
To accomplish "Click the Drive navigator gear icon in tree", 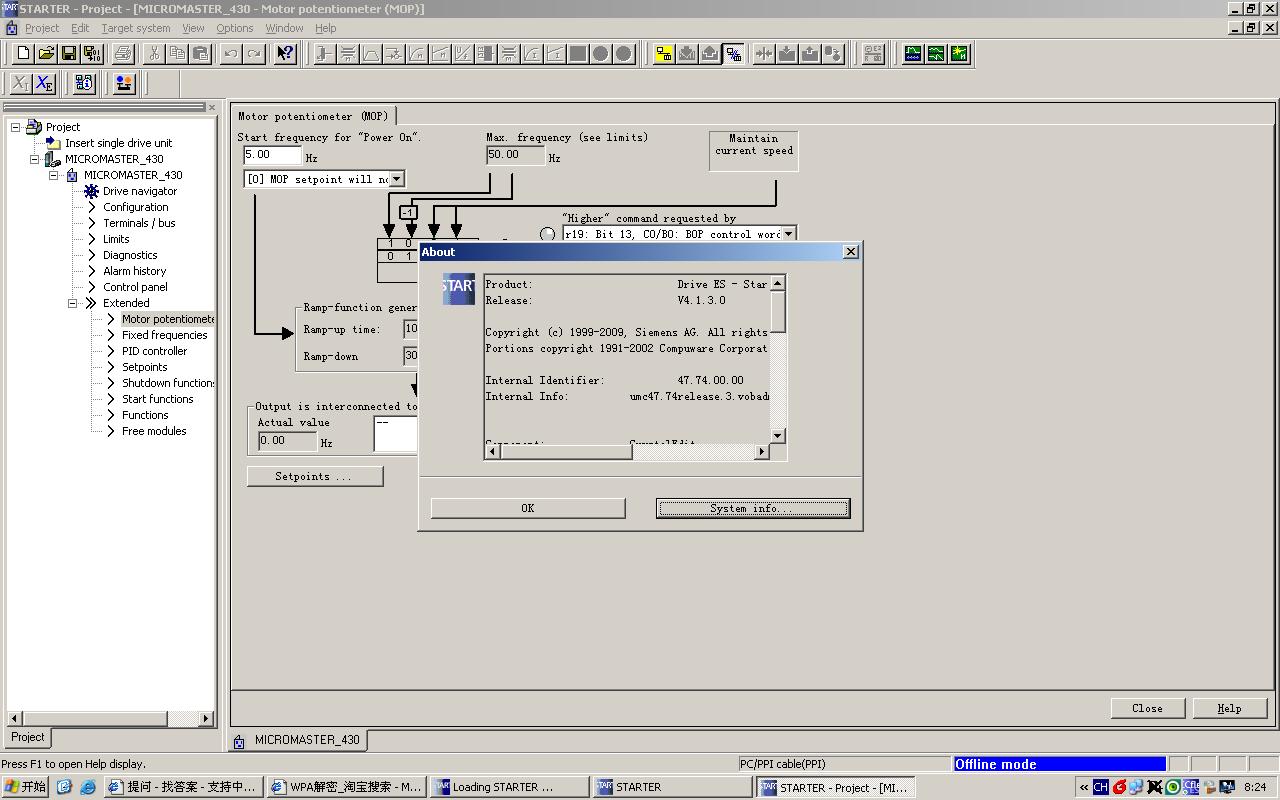I will pyautogui.click(x=91, y=191).
